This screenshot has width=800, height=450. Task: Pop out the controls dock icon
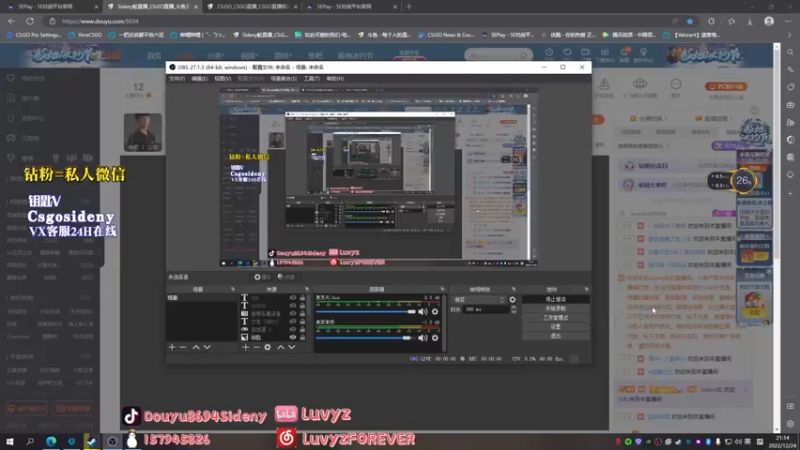586,289
